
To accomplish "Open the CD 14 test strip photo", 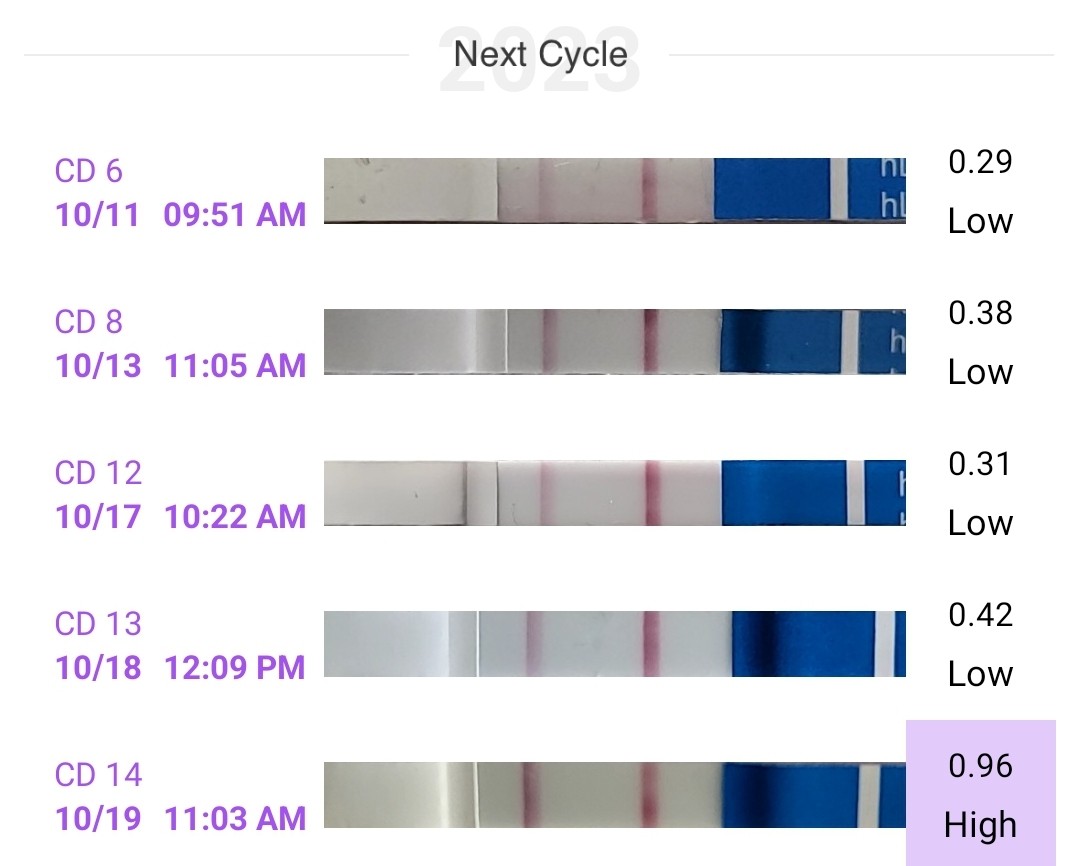I will coord(614,794).
